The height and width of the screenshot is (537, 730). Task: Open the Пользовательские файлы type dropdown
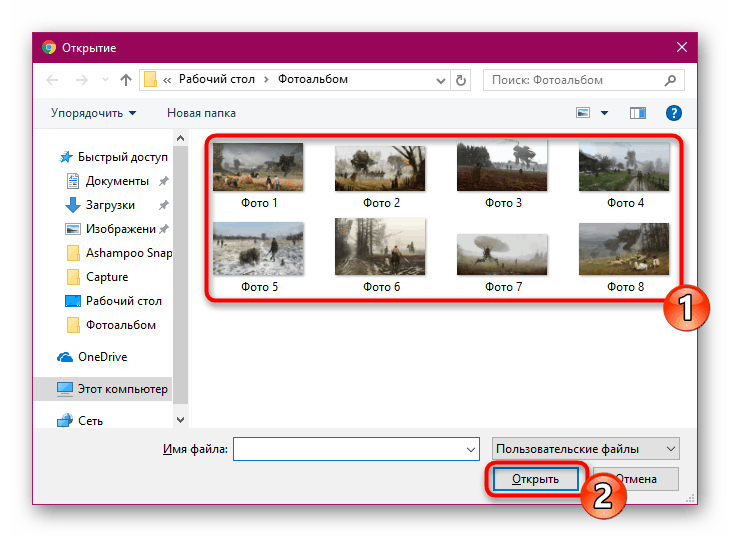[586, 449]
